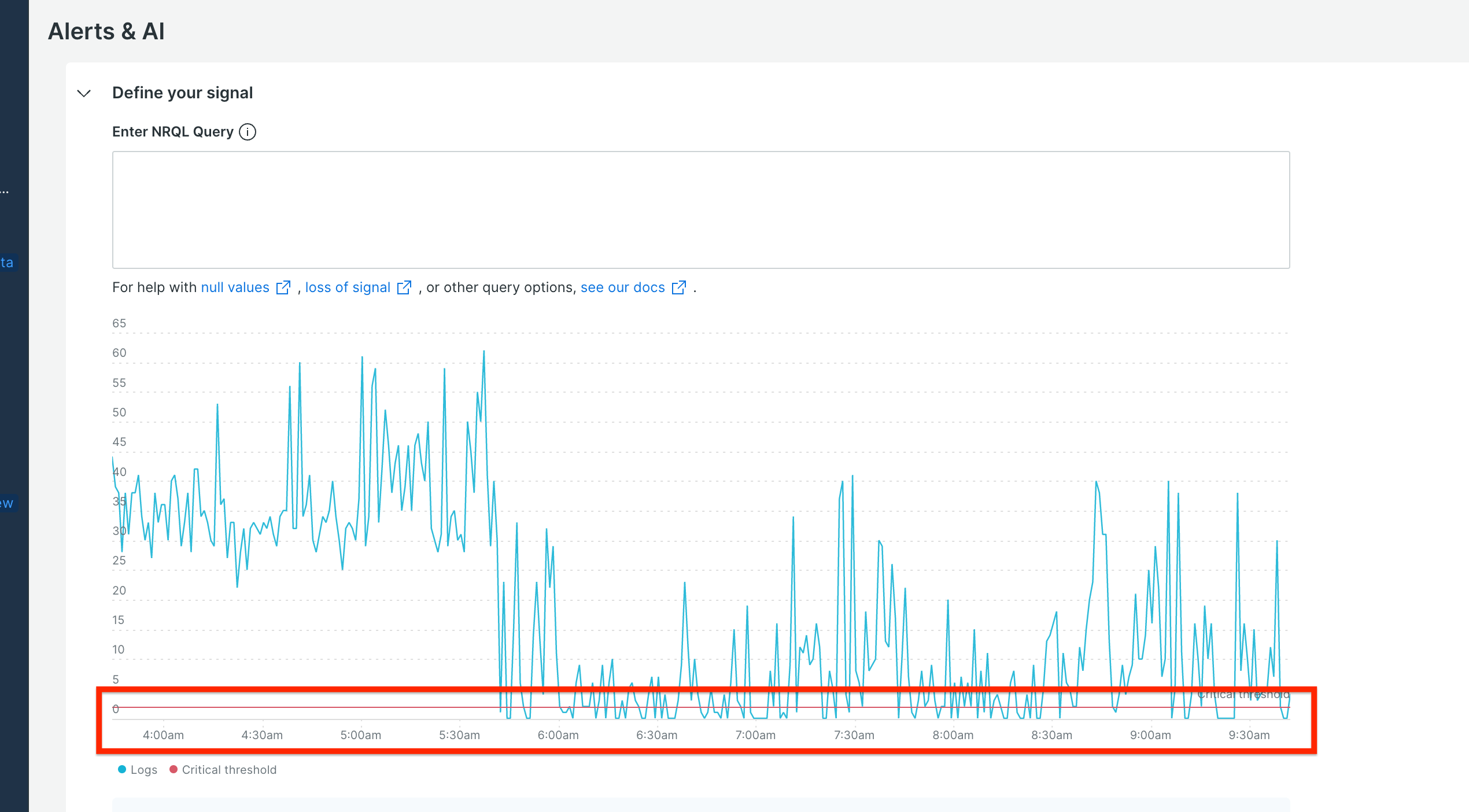Click the external link icon after see our docs
This screenshot has height=812, width=1469.
pos(678,287)
